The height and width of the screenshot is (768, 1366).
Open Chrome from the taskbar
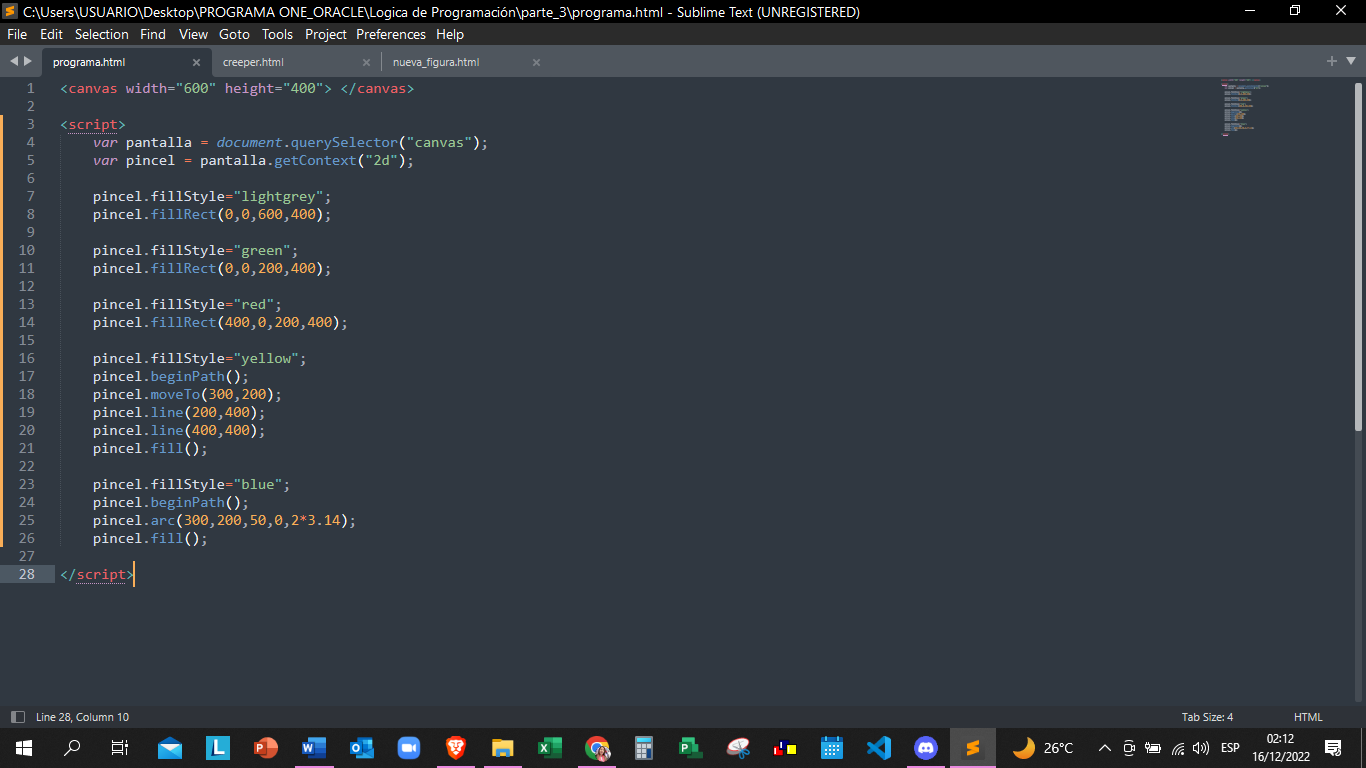click(597, 748)
